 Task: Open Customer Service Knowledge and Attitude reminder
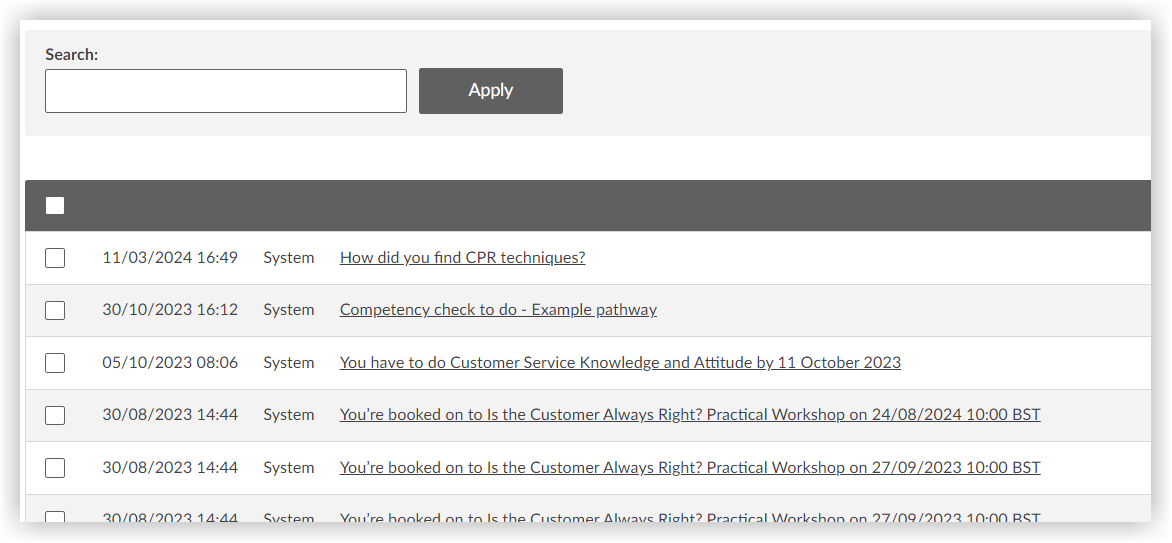620,363
